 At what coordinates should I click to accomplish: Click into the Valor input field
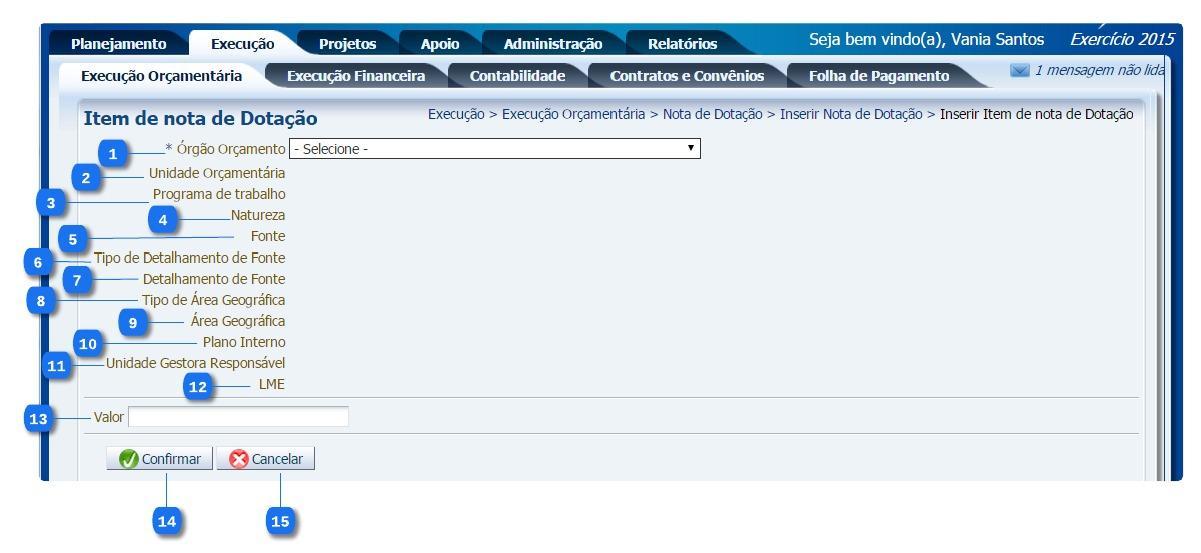[x=238, y=417]
